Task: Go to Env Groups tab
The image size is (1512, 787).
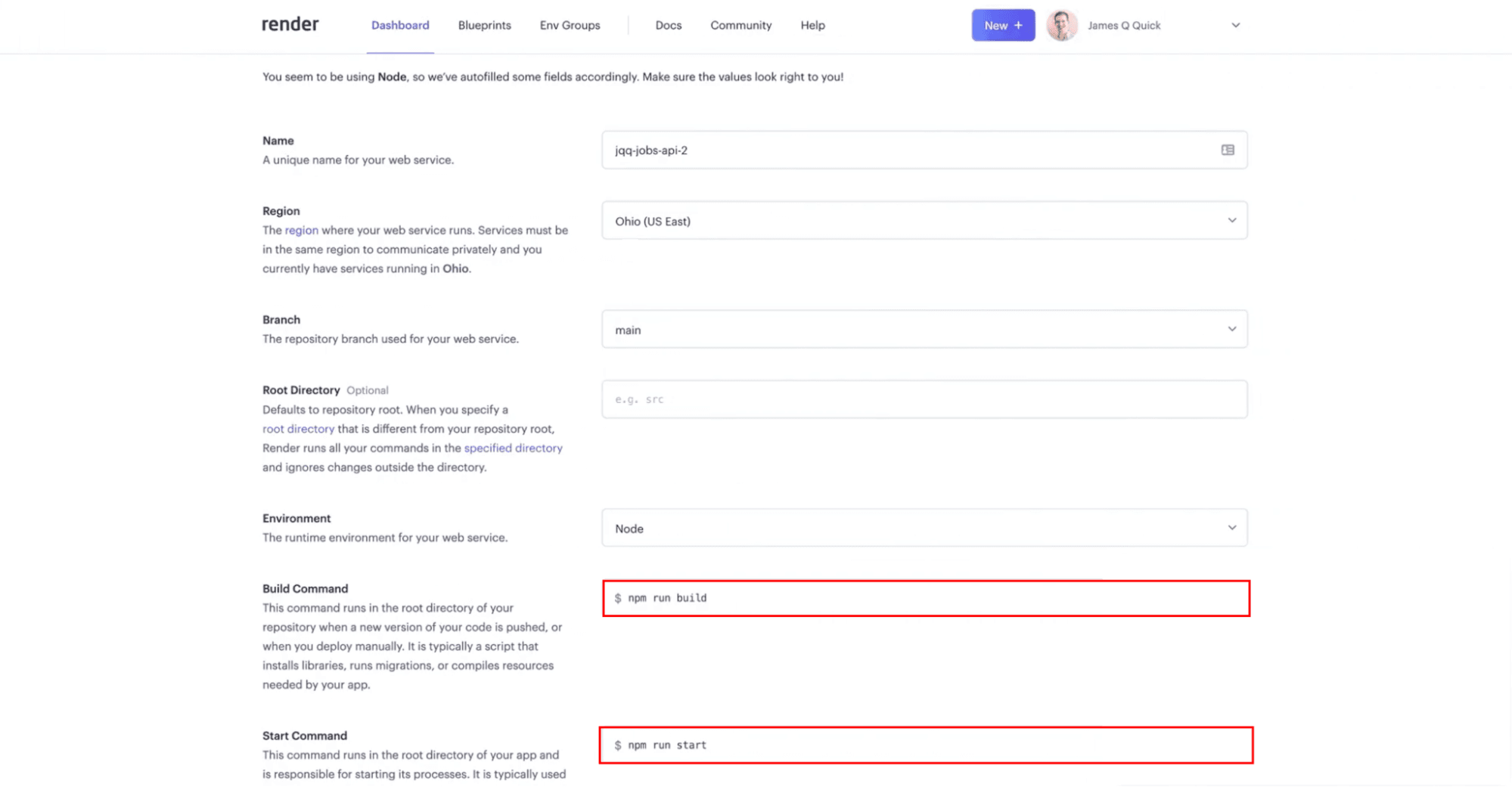Action: (570, 25)
